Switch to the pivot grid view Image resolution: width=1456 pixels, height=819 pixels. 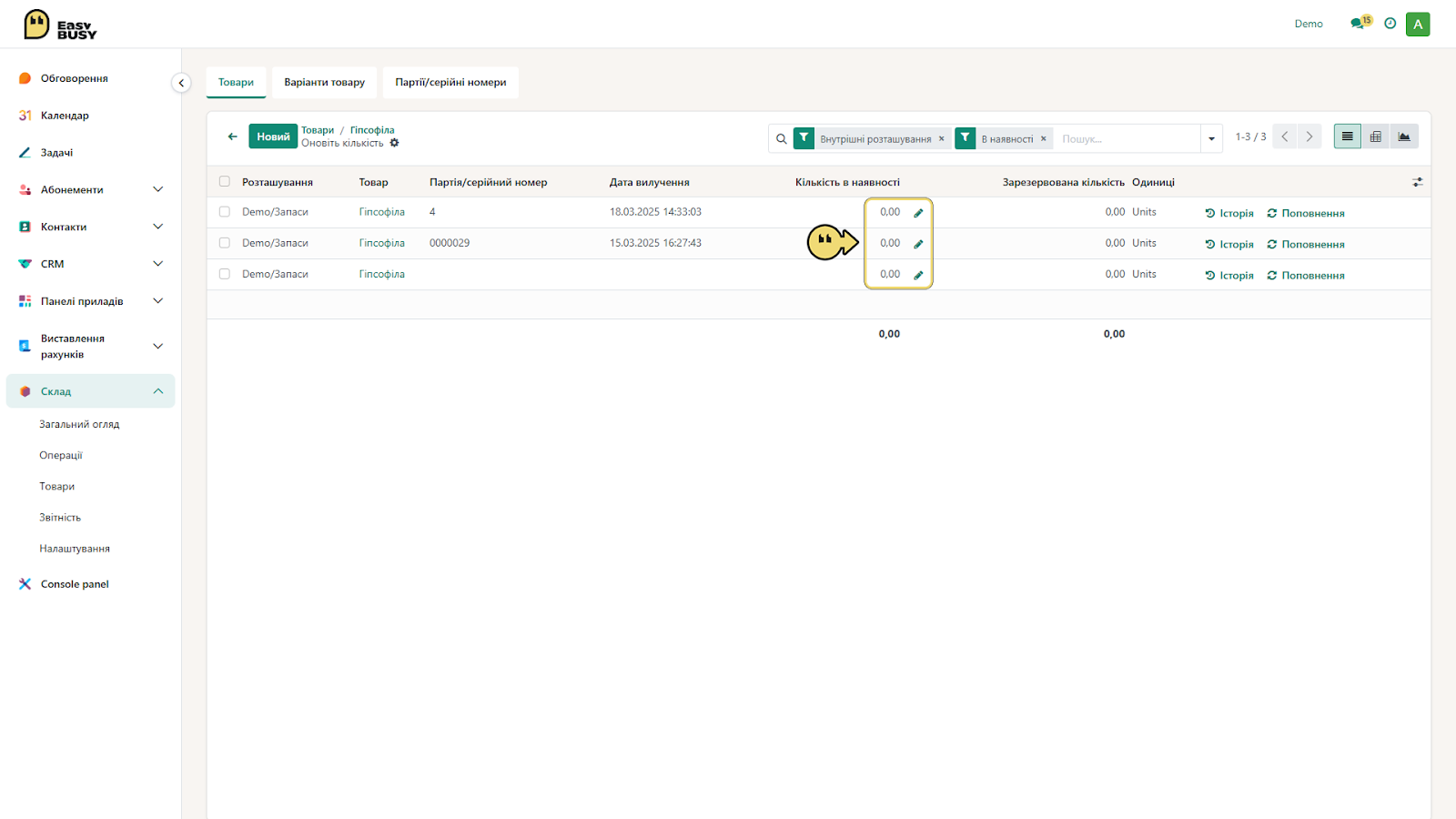[x=1376, y=136]
